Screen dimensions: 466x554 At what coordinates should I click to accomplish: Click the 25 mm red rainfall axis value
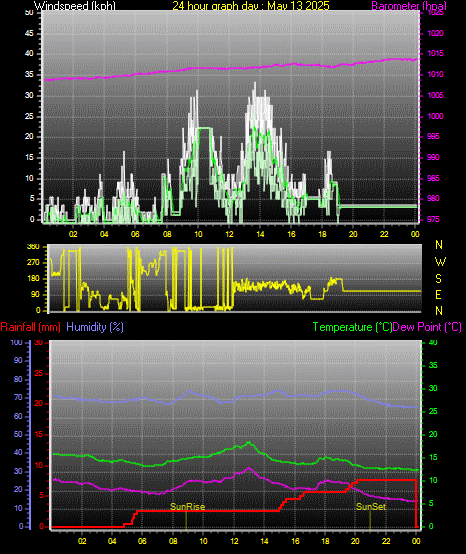[x=39, y=373]
